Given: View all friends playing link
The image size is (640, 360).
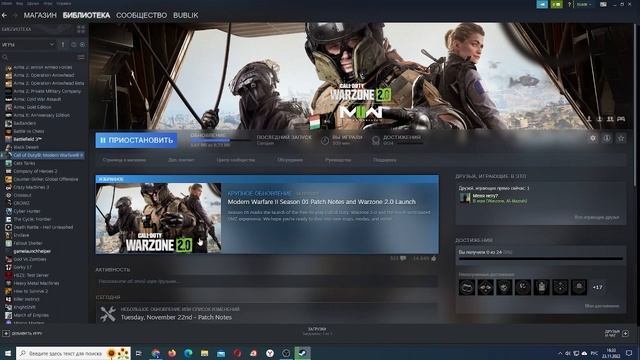Looking at the screenshot, I should 596,217.
